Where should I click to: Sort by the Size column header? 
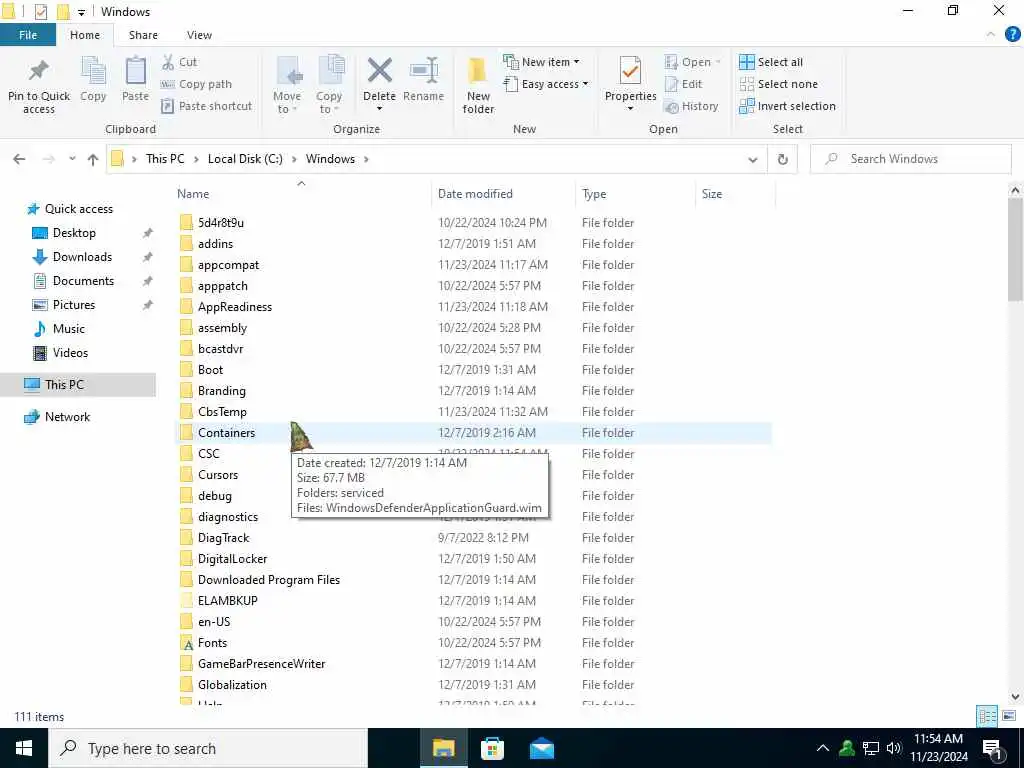[x=735, y=194]
